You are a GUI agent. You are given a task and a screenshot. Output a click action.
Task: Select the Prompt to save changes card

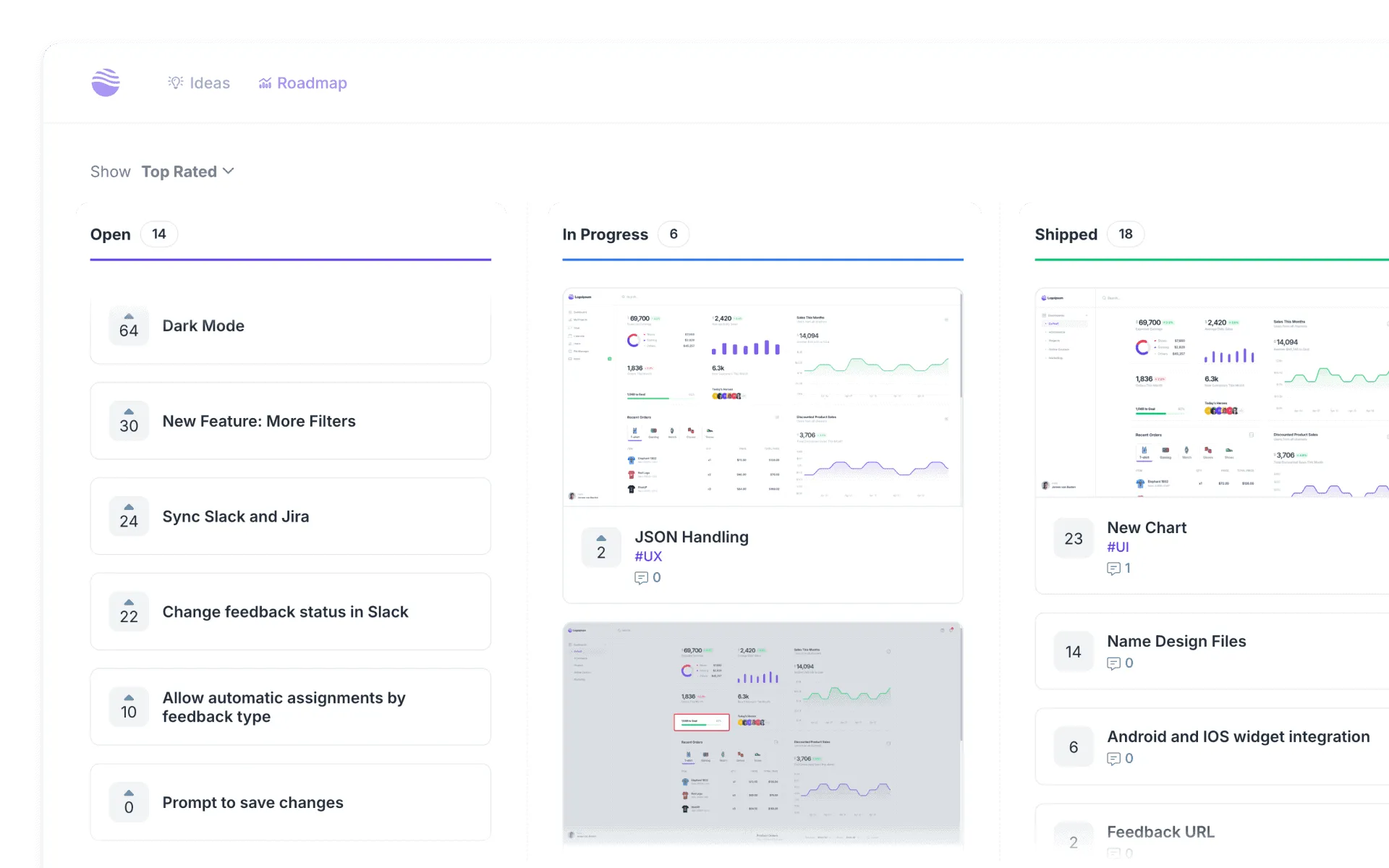[x=289, y=801]
